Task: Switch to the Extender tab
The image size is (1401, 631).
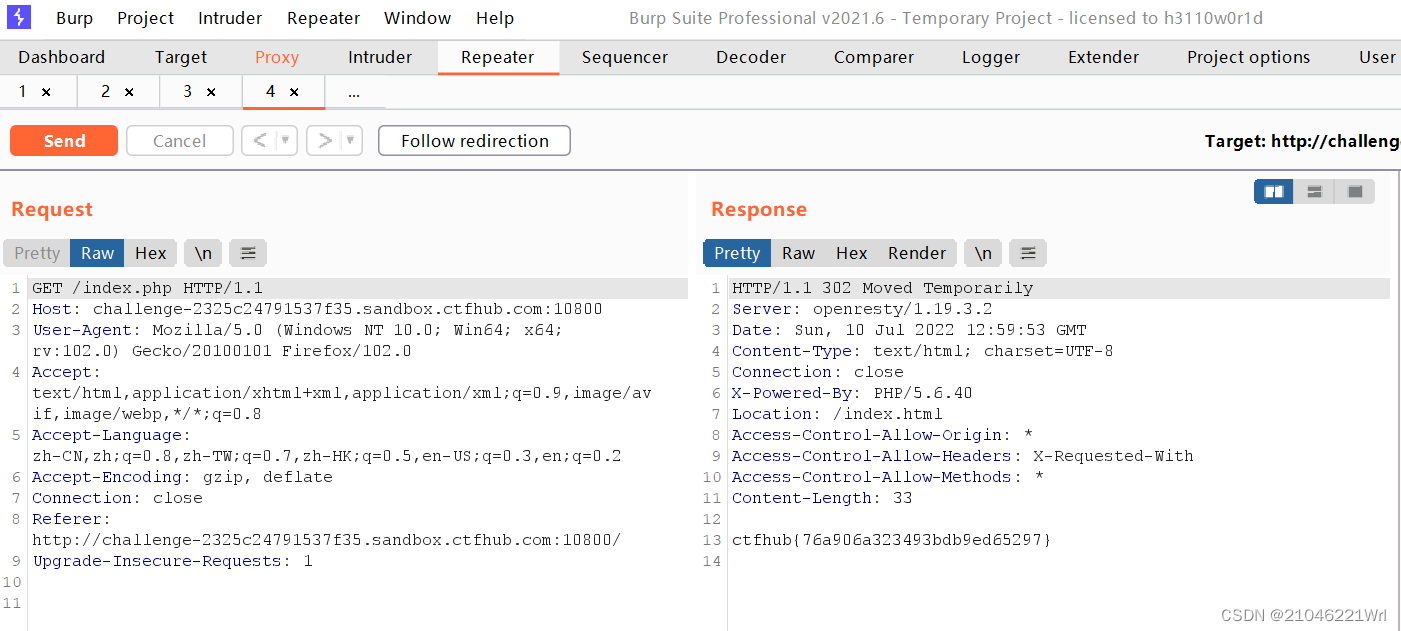Action: (1104, 57)
